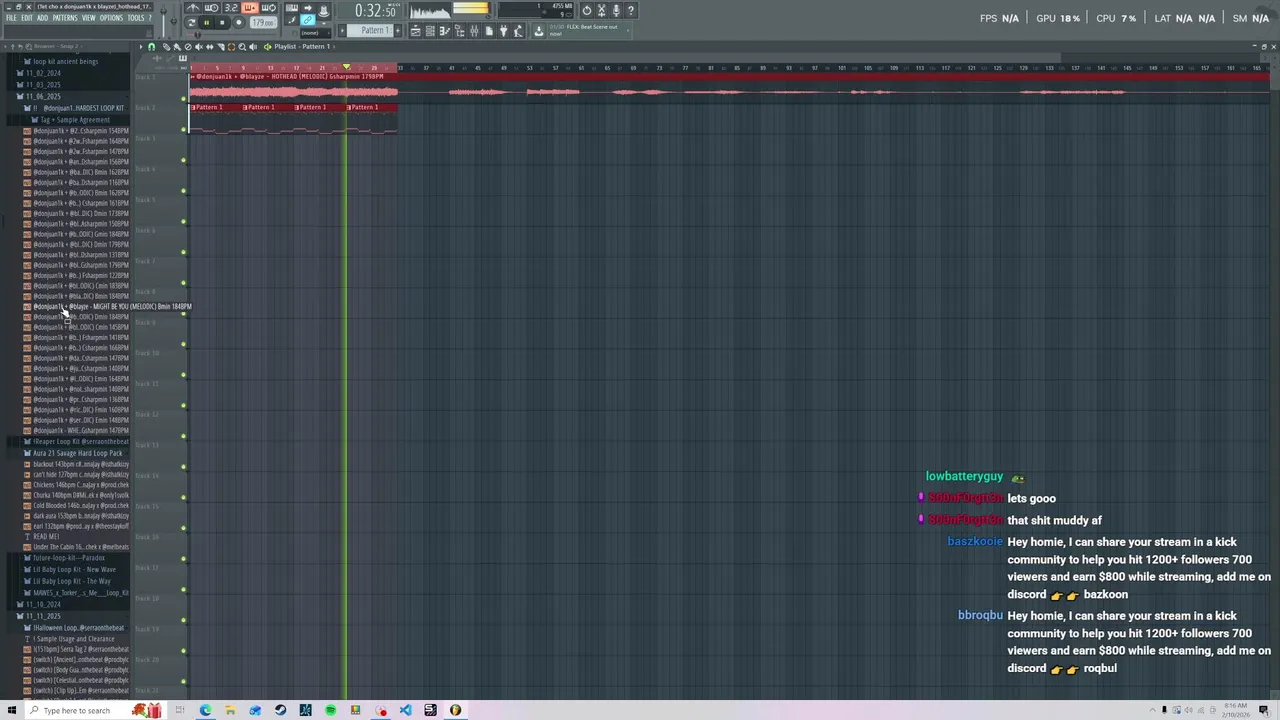The height and width of the screenshot is (720, 1280).
Task: Click the plugin picker plug icon
Action: pyautogui.click(x=503, y=31)
